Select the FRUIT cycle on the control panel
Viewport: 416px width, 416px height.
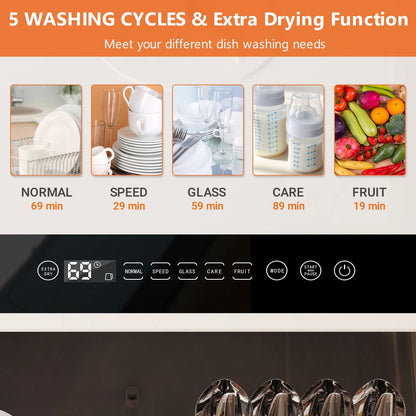tap(242, 271)
